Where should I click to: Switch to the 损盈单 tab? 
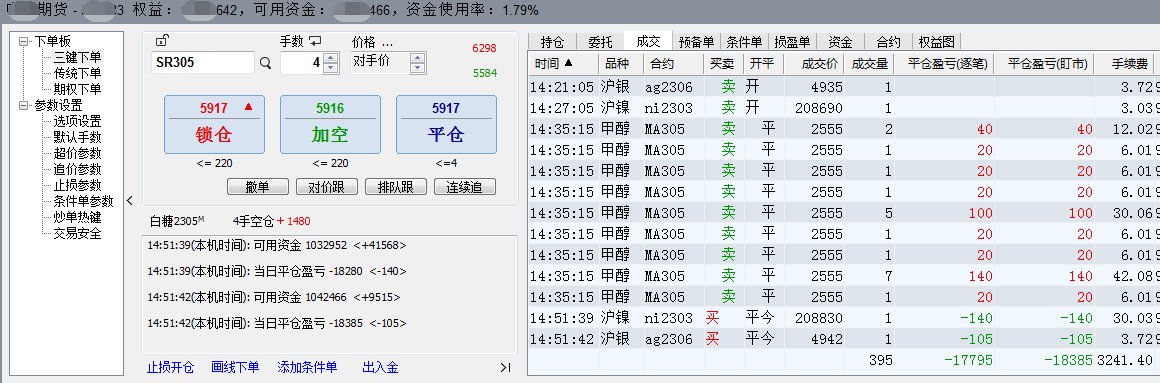[x=792, y=42]
